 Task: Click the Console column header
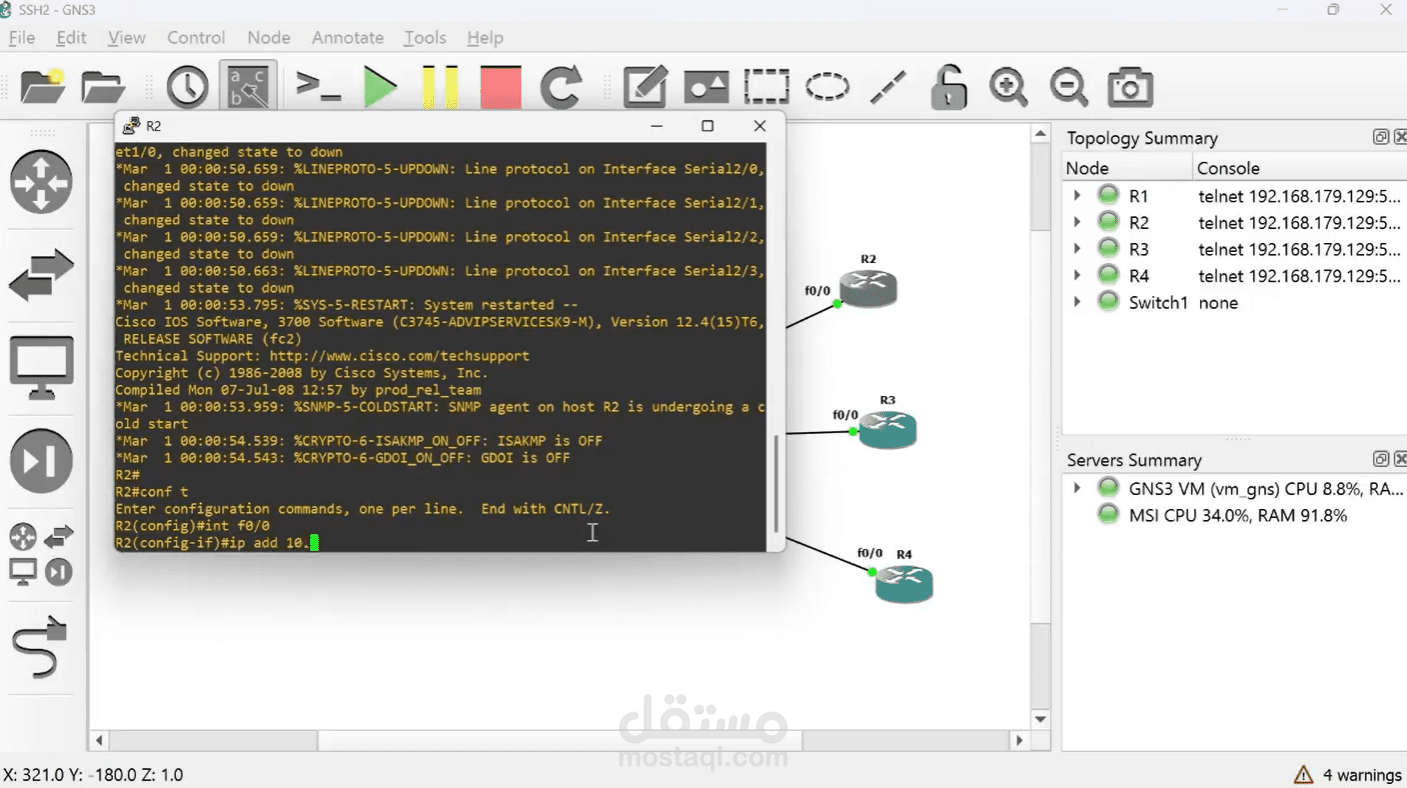[1299, 168]
